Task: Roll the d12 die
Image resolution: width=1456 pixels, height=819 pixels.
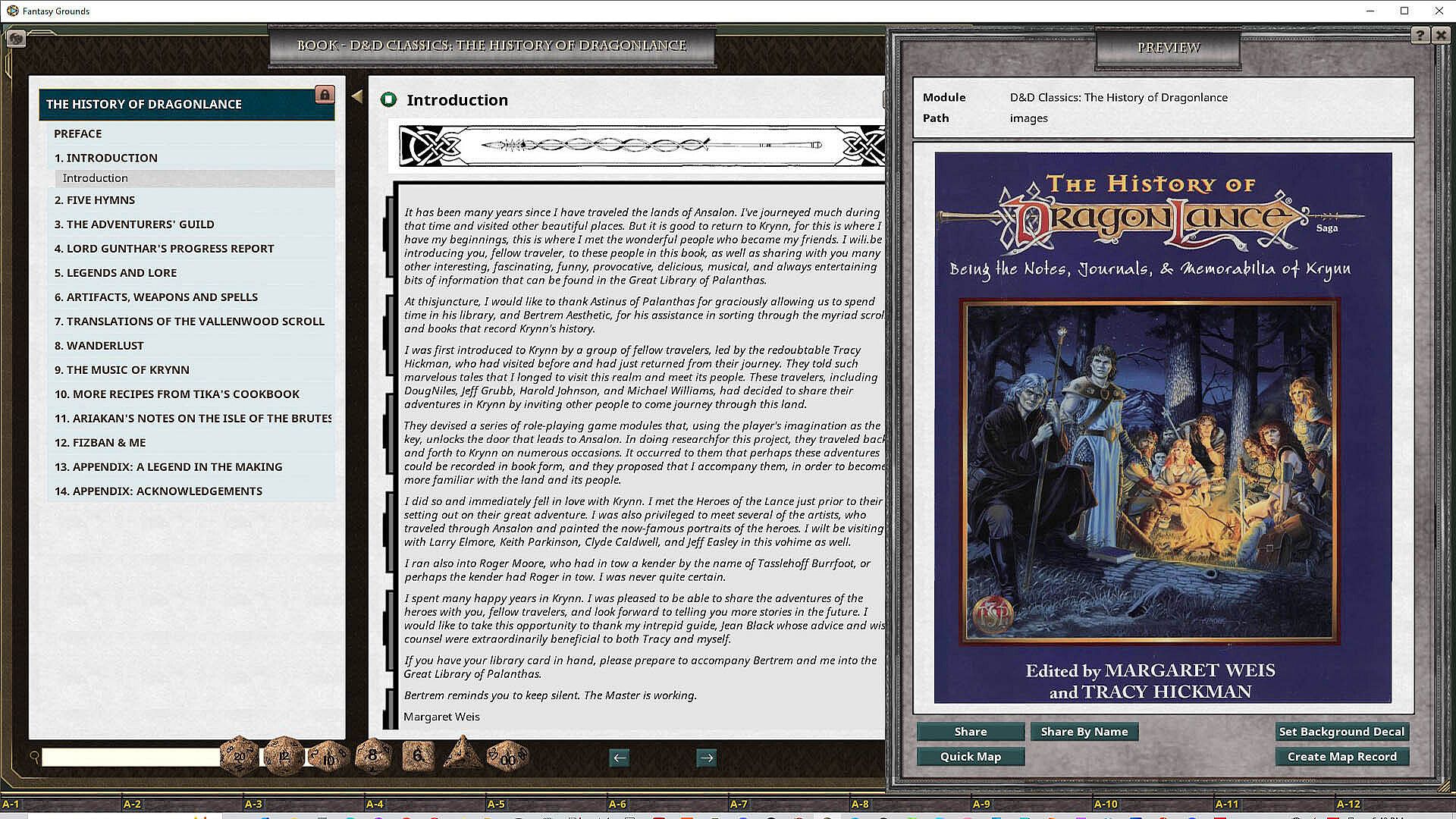Action: (284, 755)
